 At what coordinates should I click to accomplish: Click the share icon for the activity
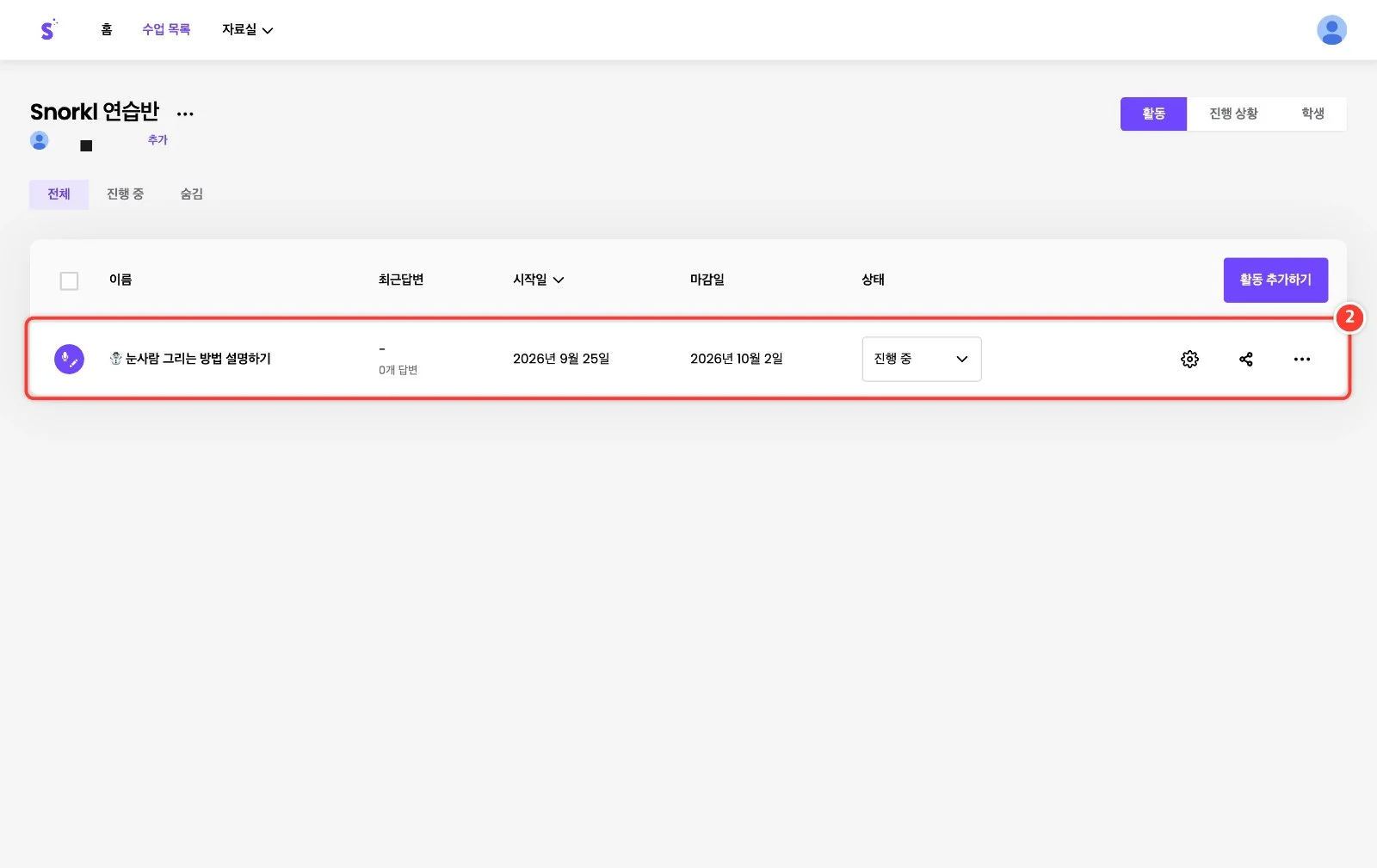click(x=1245, y=359)
